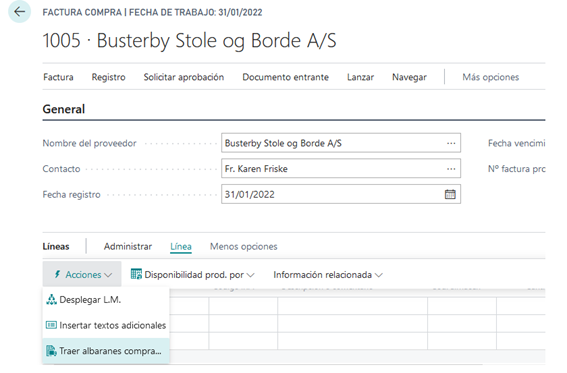Click the Traer albaranes compra icon
The image size is (567, 373).
(51, 351)
